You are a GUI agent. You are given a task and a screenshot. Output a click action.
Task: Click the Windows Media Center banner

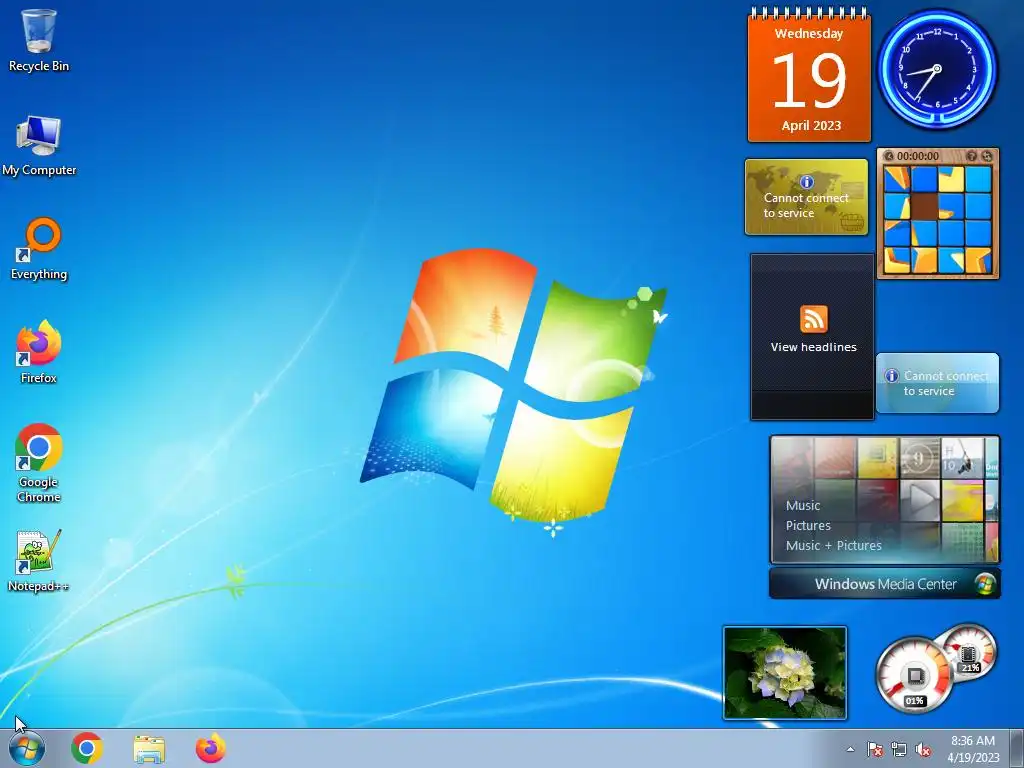[x=885, y=584]
